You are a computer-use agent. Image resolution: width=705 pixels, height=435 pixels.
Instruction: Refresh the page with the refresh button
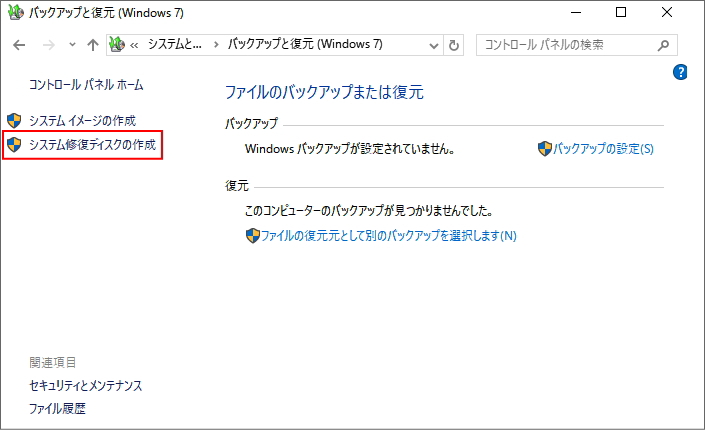tap(455, 46)
